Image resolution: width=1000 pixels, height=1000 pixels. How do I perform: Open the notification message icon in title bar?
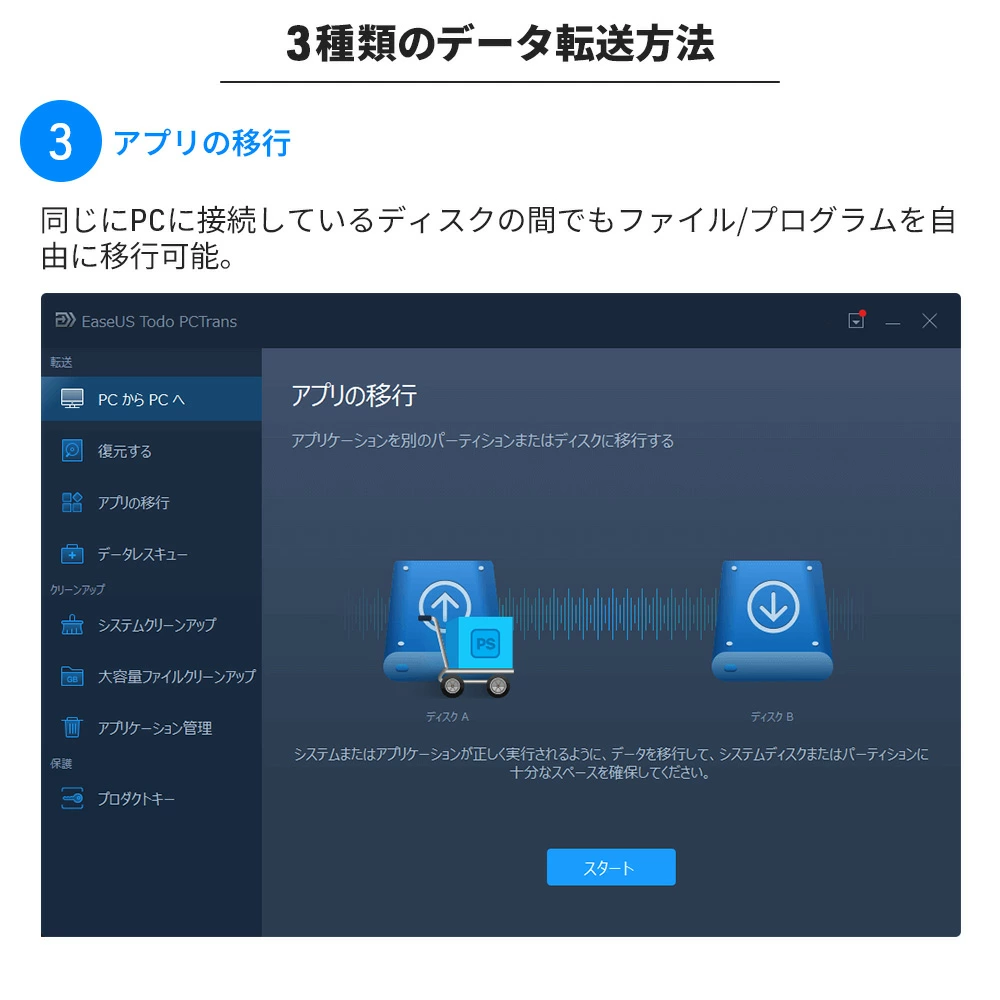pyautogui.click(x=857, y=320)
